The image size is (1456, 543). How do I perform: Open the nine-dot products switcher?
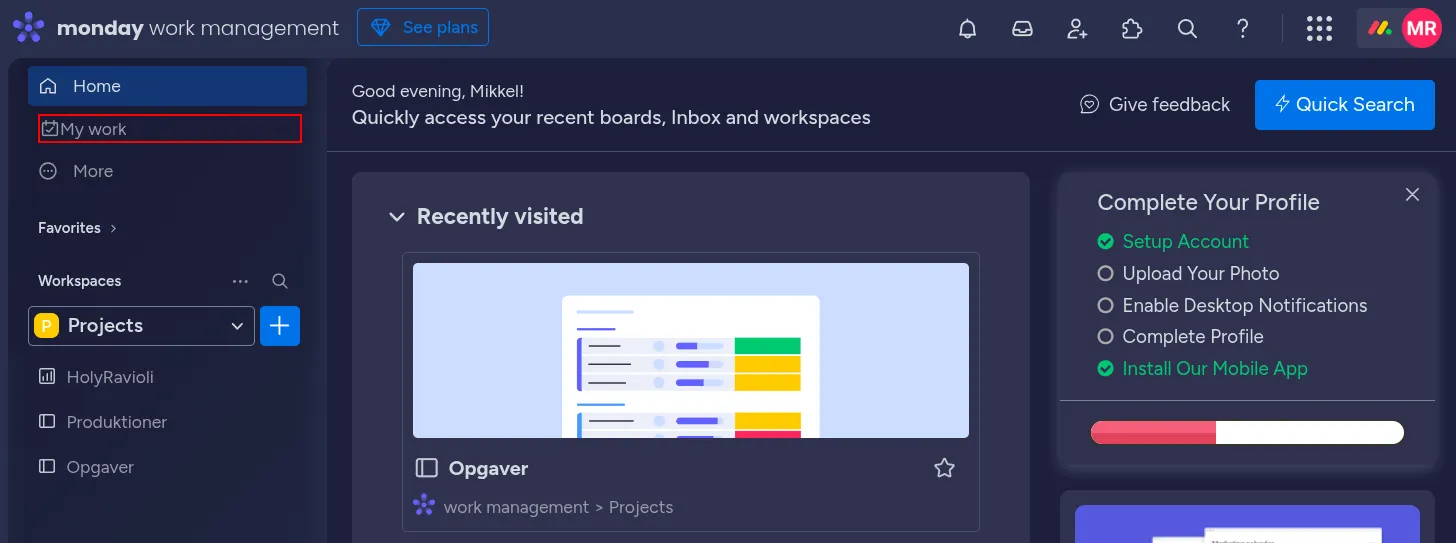(1319, 28)
